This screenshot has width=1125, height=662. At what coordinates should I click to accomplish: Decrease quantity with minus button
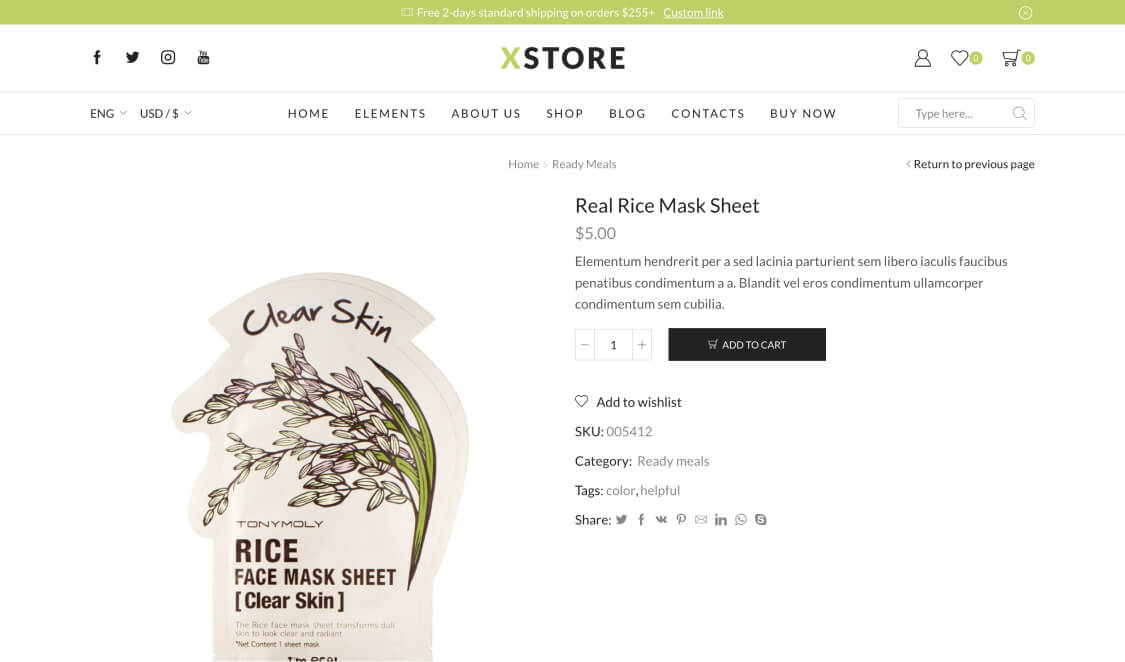tap(585, 345)
